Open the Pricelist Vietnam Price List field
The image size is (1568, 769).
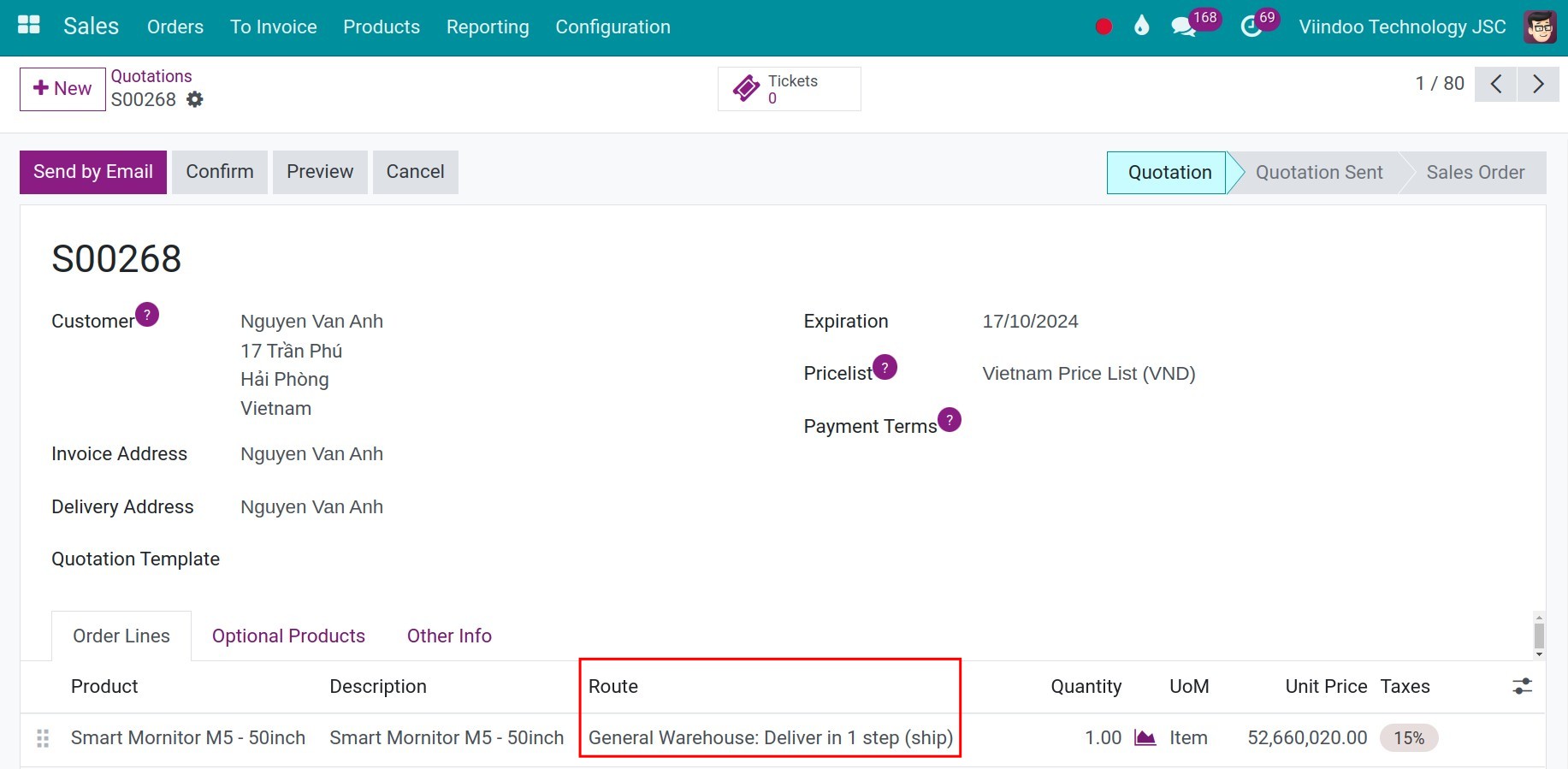click(x=1089, y=374)
